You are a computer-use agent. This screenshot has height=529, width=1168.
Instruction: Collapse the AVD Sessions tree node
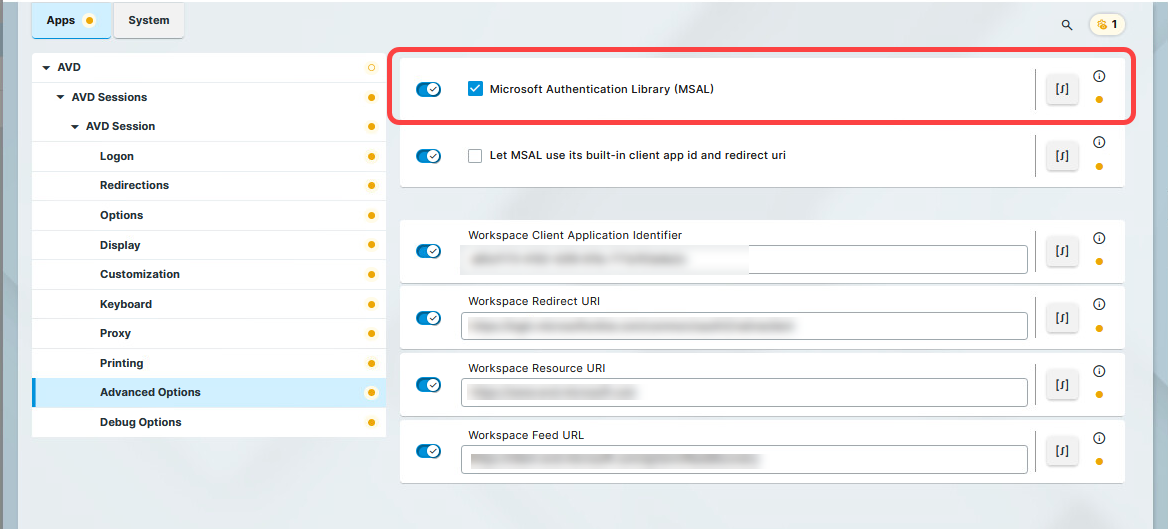[60, 98]
